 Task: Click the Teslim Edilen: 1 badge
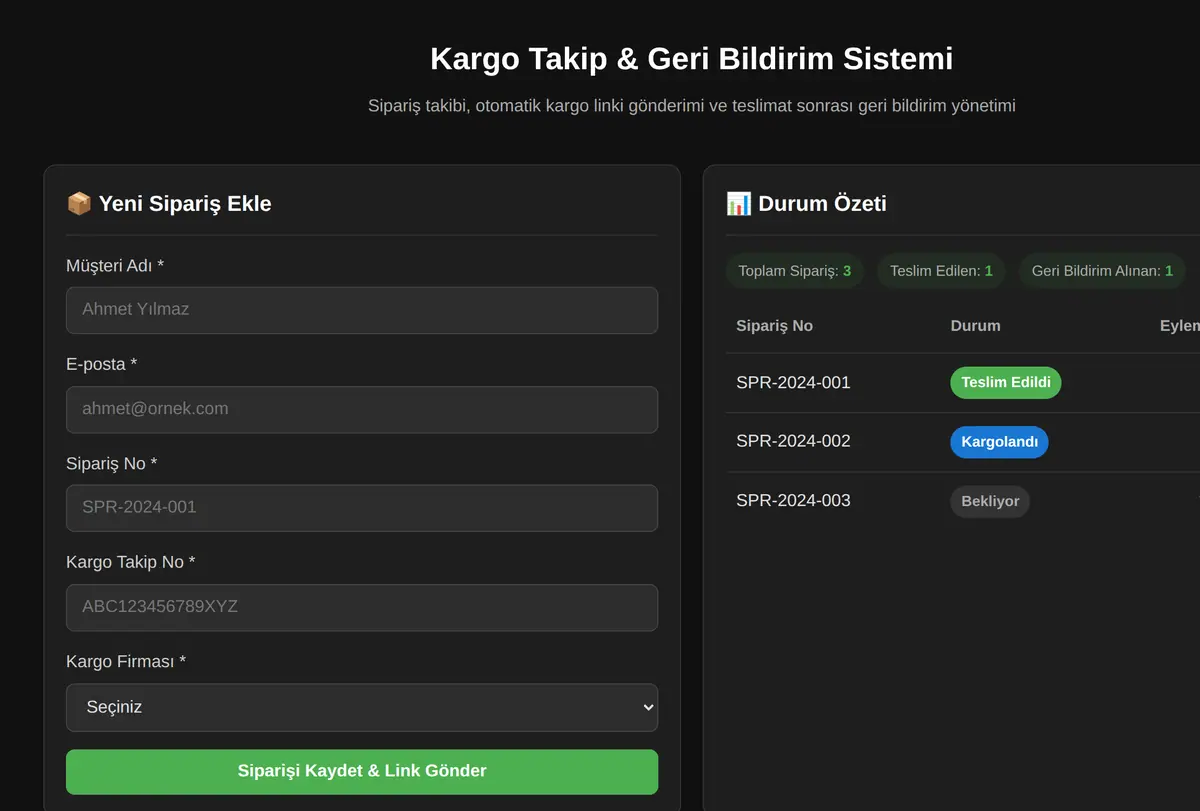pos(941,271)
